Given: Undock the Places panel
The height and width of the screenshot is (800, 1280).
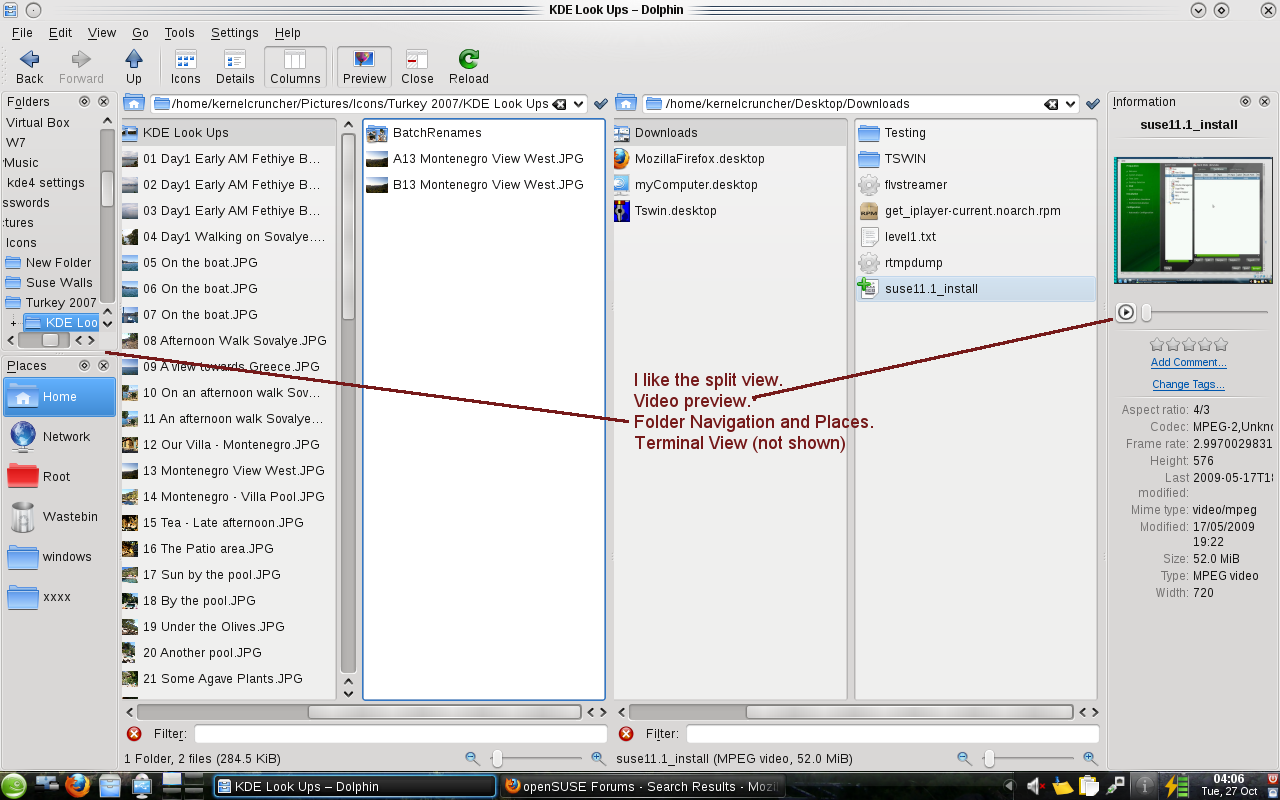Looking at the screenshot, I should click(85, 366).
